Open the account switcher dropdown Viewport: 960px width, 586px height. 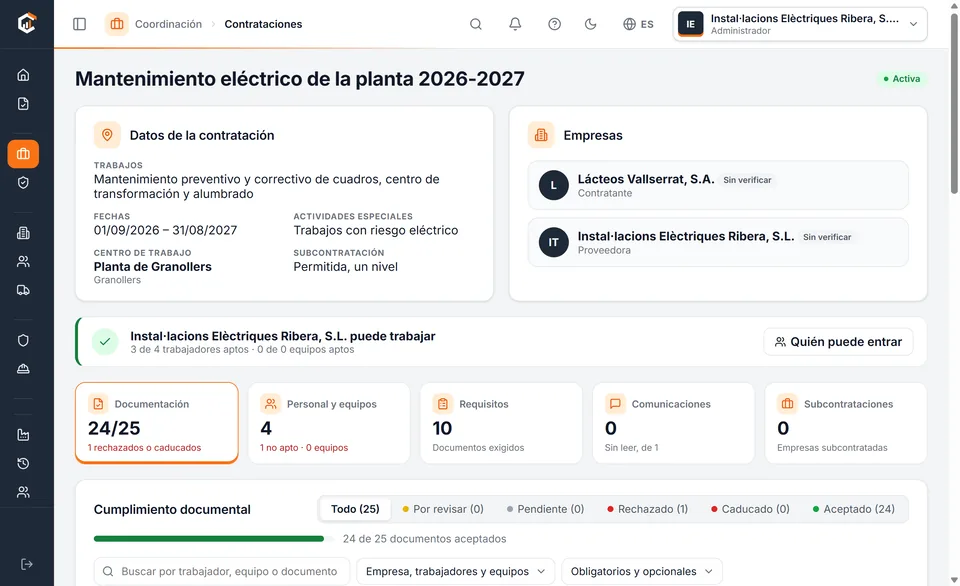click(800, 24)
